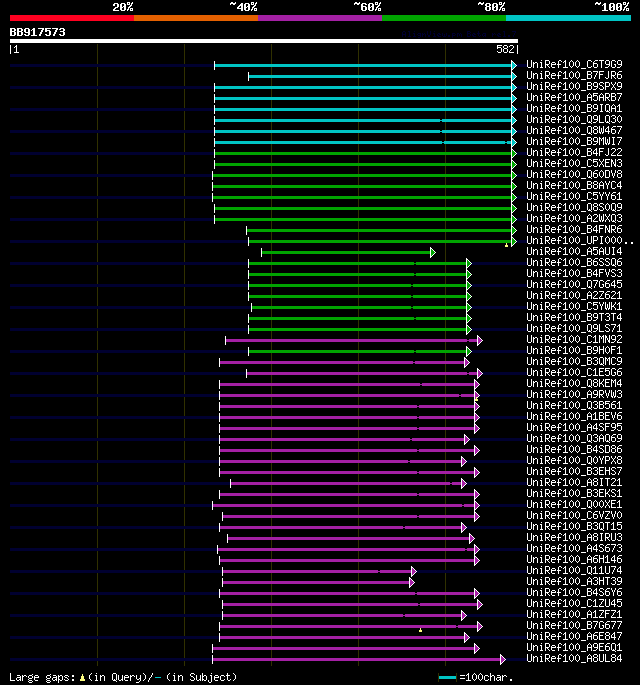This screenshot has height=685, width=640.
Task: Click the purple ~60% identity legend segment
Action: tap(320, 18)
